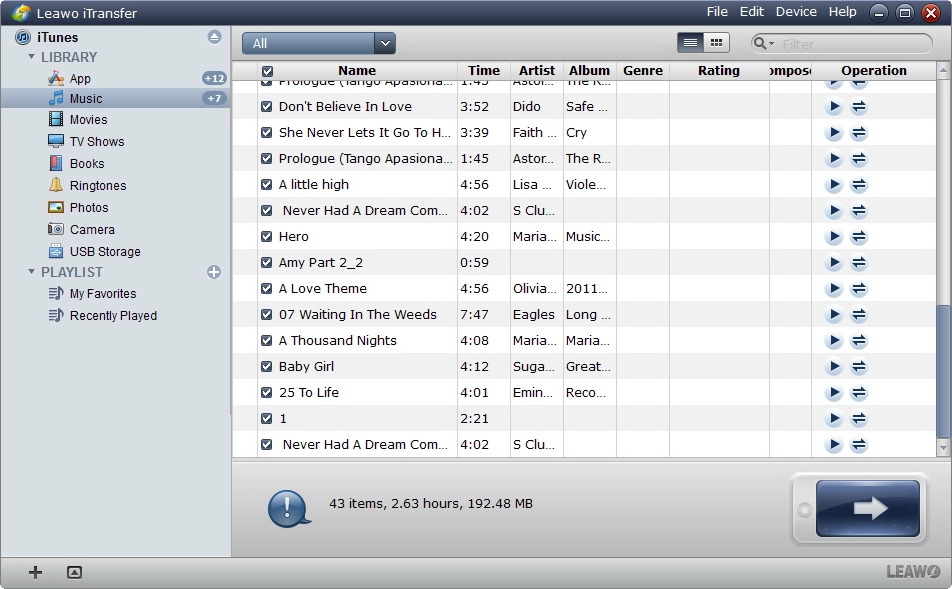Click the transfer icon next to Baby Girl
952x589 pixels.
pos(857,366)
